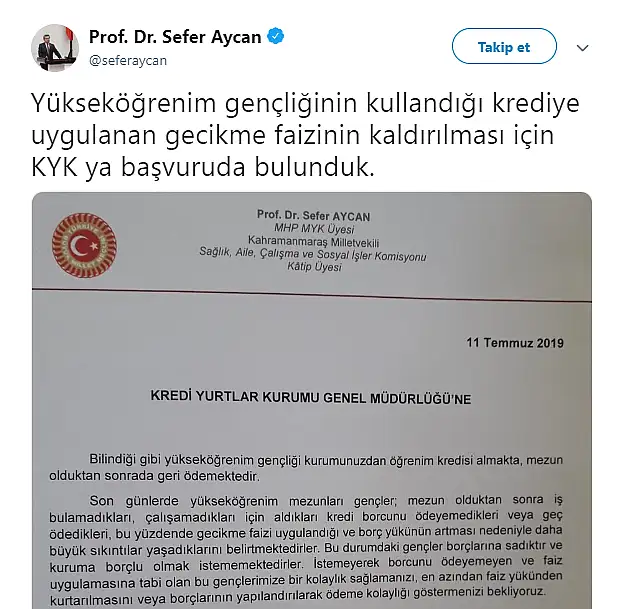
Task: Click the Kâtip Üyesi title line
Action: pos(315,267)
